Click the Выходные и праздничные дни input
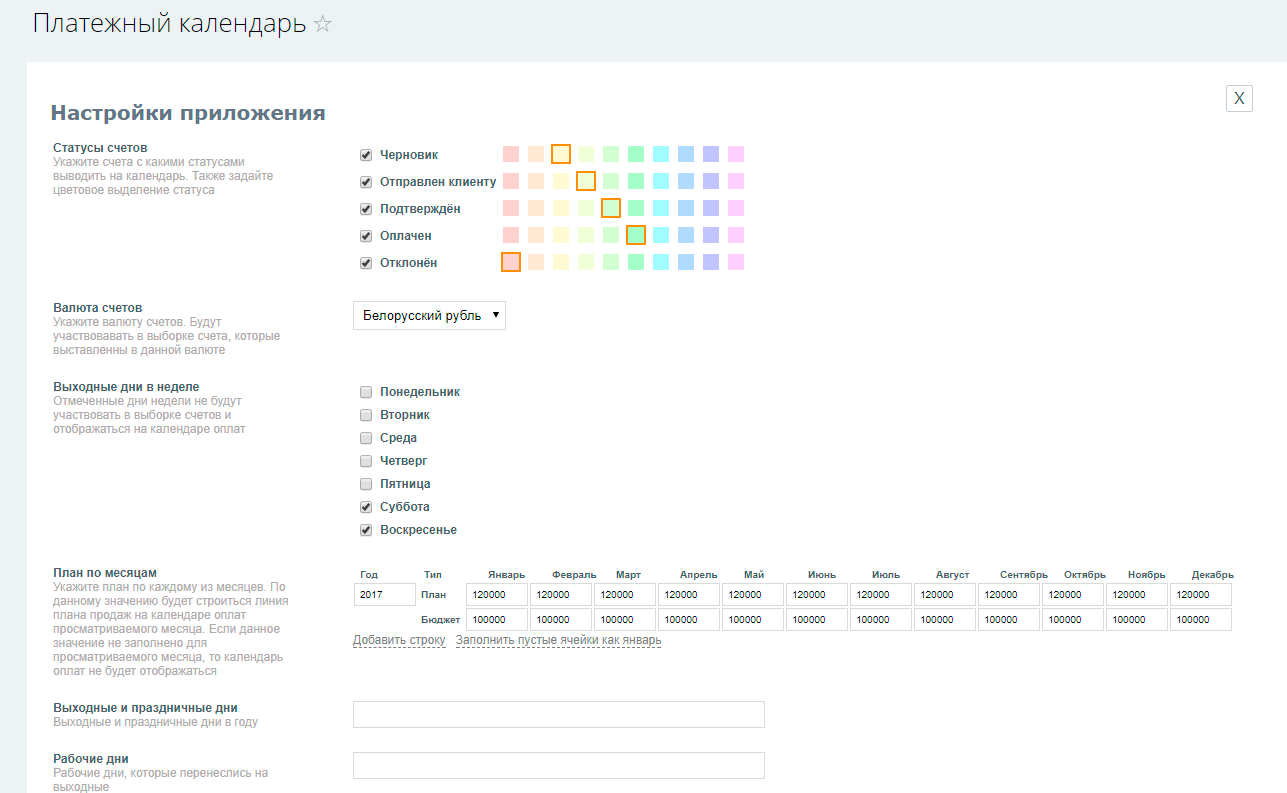 pyautogui.click(x=558, y=714)
